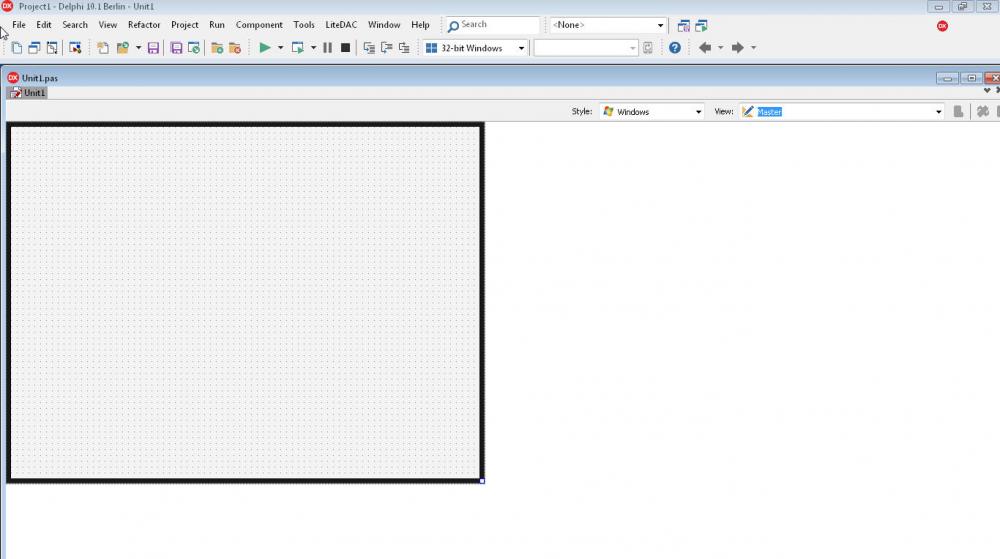1000x559 pixels.
Task: Click the Step Over icon
Action: tap(386, 48)
